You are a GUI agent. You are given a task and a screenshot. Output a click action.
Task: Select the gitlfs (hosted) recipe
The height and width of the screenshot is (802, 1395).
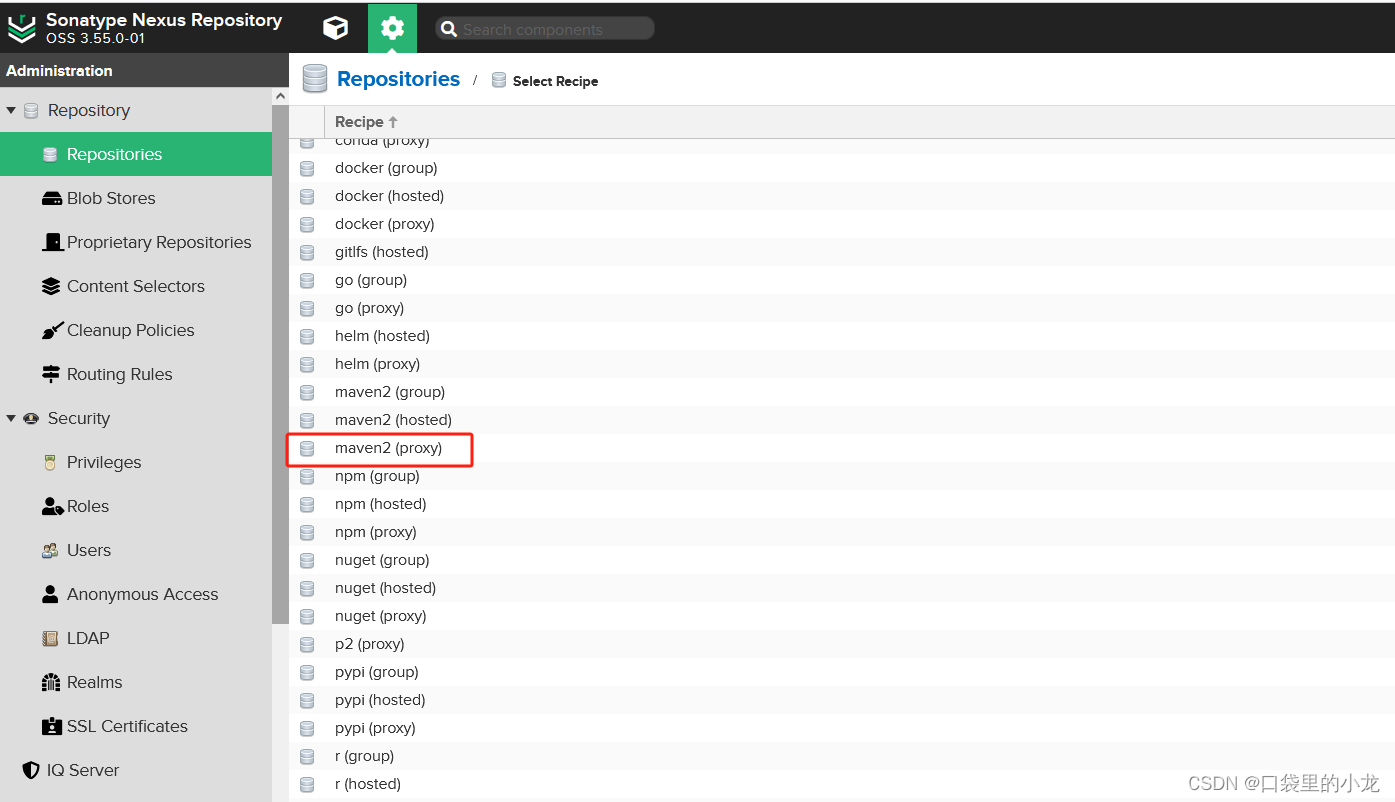tap(842, 252)
